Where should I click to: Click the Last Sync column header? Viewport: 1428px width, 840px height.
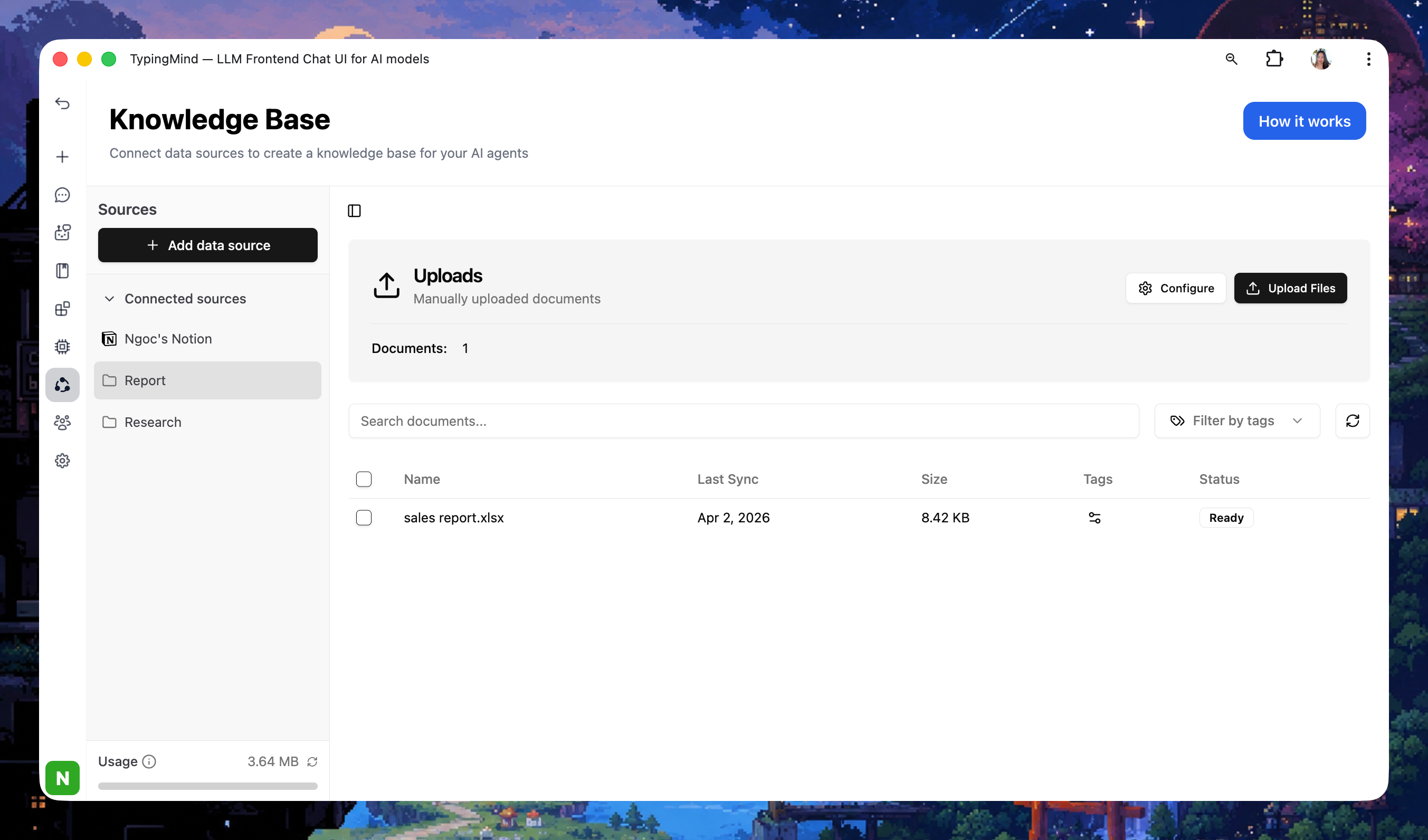click(x=728, y=479)
